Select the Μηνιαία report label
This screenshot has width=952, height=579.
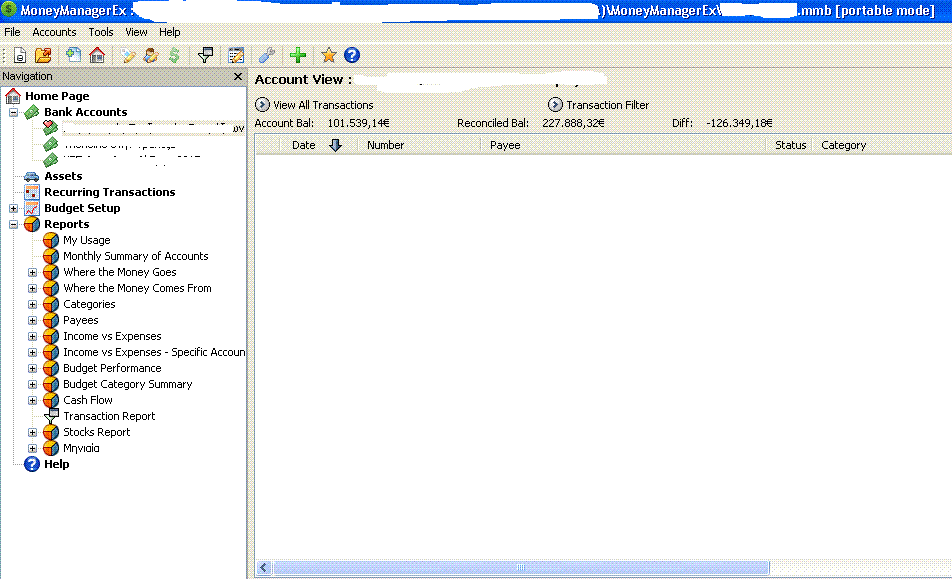(x=81, y=449)
